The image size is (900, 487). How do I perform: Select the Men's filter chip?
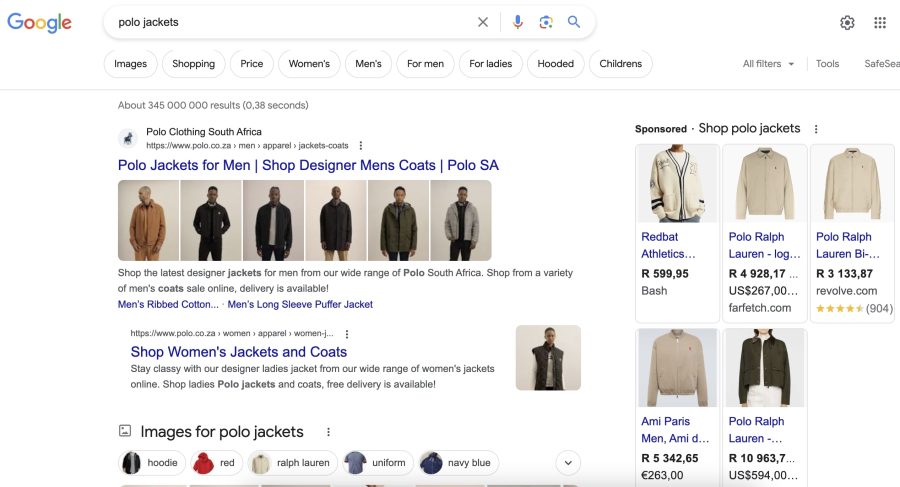click(x=368, y=64)
